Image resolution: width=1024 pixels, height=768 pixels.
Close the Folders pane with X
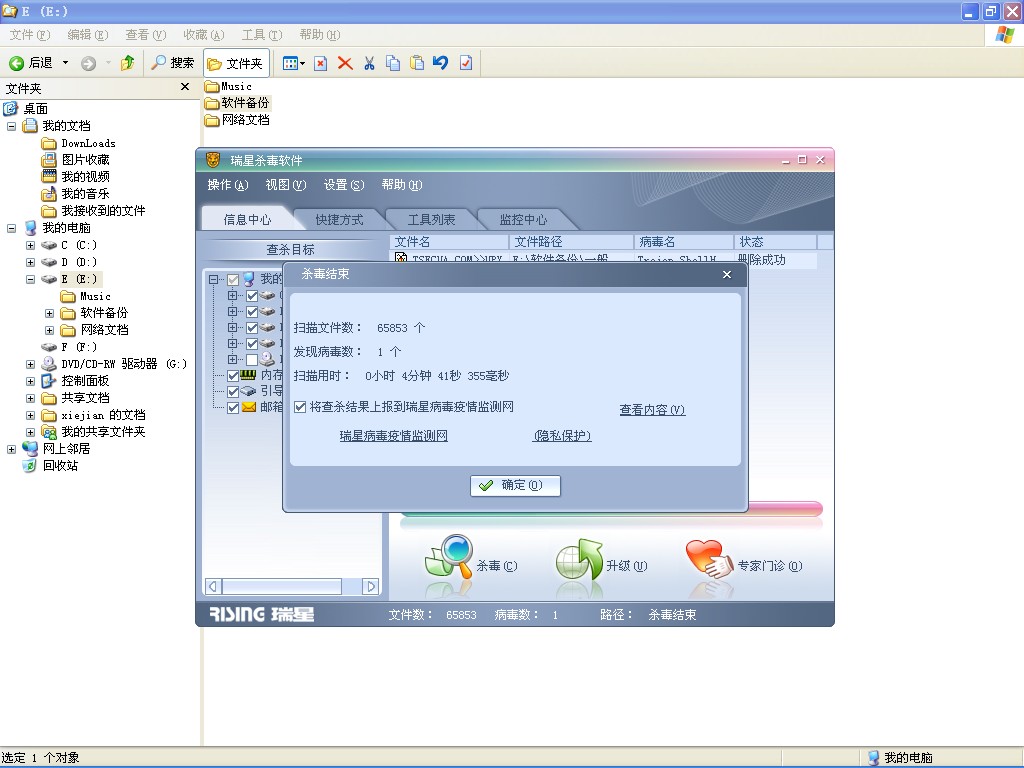[x=185, y=87]
